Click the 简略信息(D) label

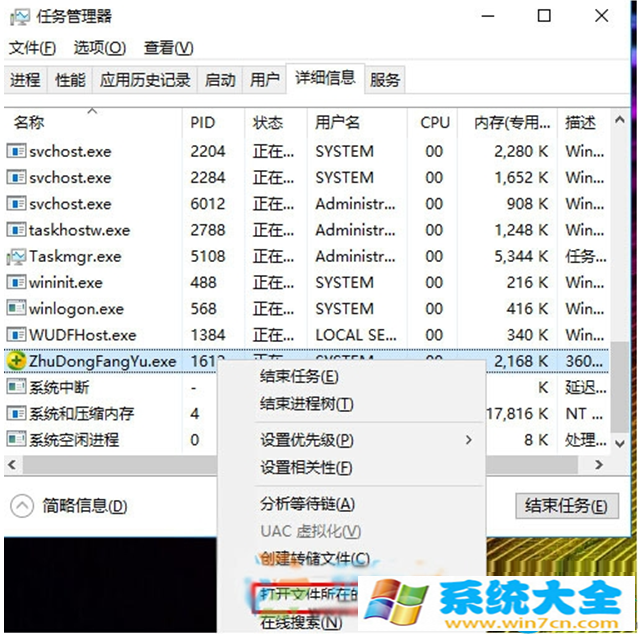coord(85,506)
